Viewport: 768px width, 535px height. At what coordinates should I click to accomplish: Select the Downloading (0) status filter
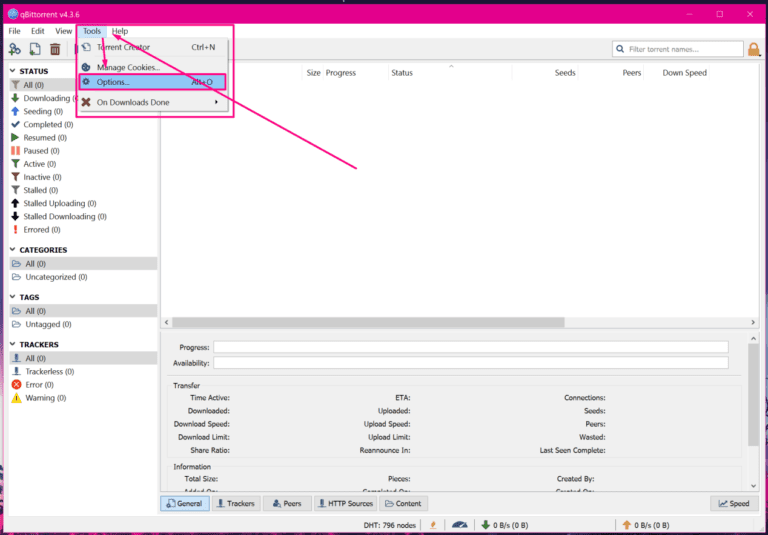43,98
